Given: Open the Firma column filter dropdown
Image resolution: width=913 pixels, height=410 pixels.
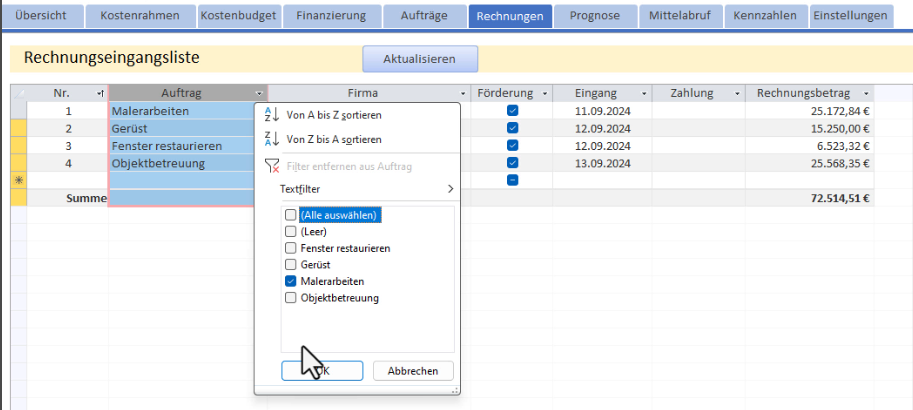Looking at the screenshot, I should coord(462,93).
